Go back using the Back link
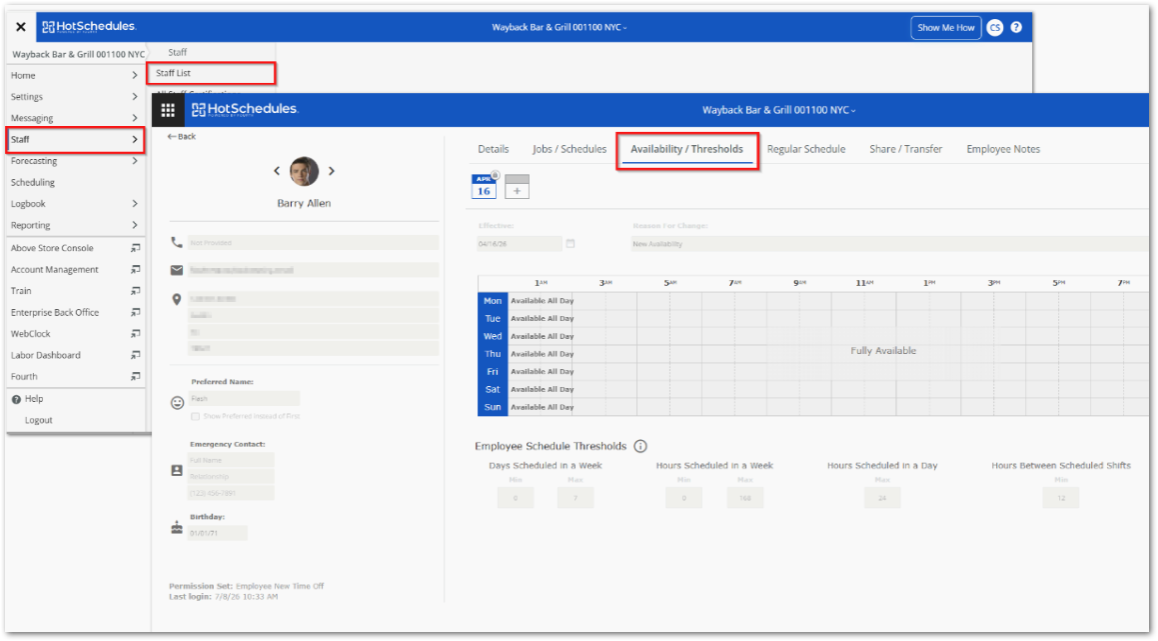 pos(182,137)
